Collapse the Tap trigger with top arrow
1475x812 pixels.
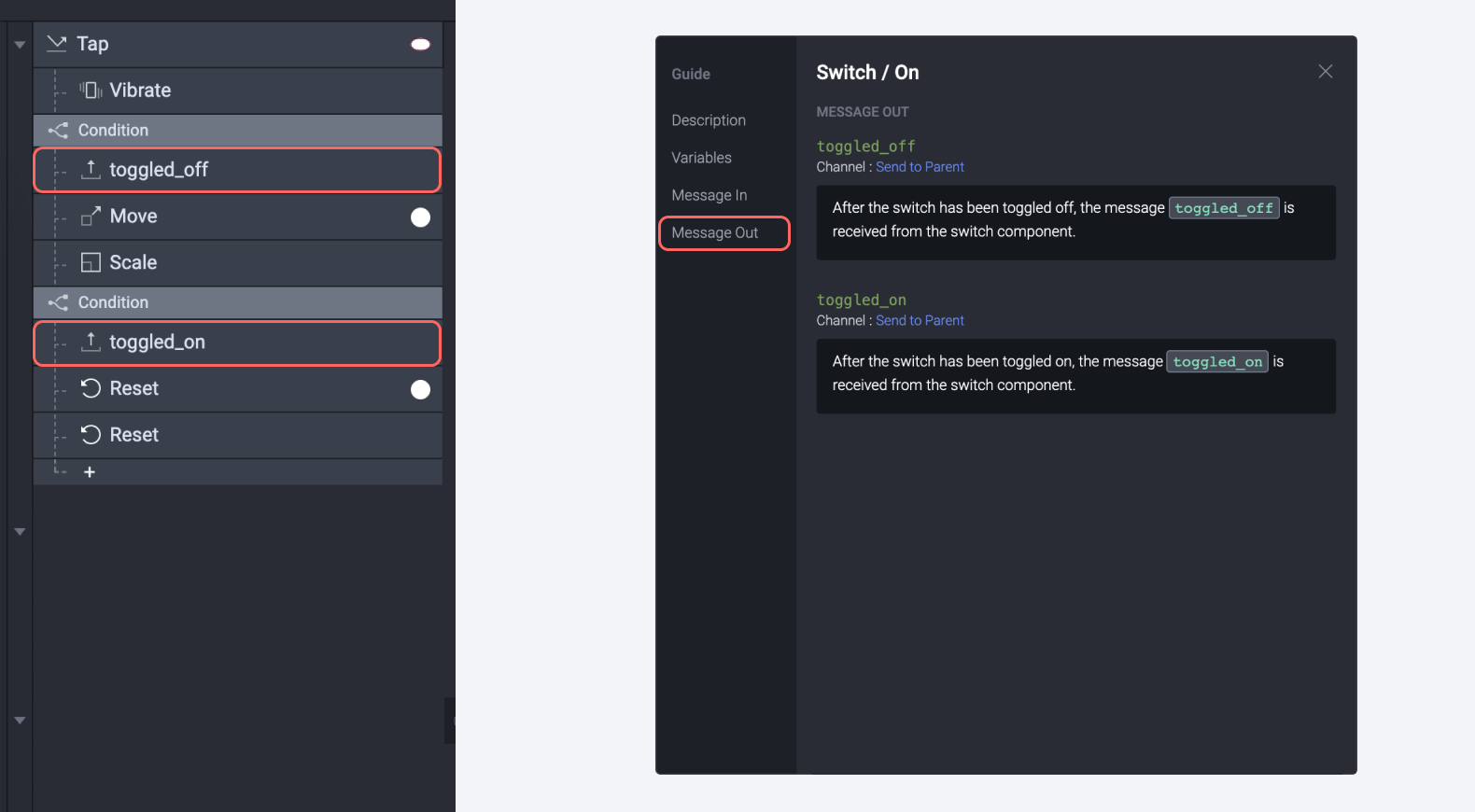[x=20, y=45]
